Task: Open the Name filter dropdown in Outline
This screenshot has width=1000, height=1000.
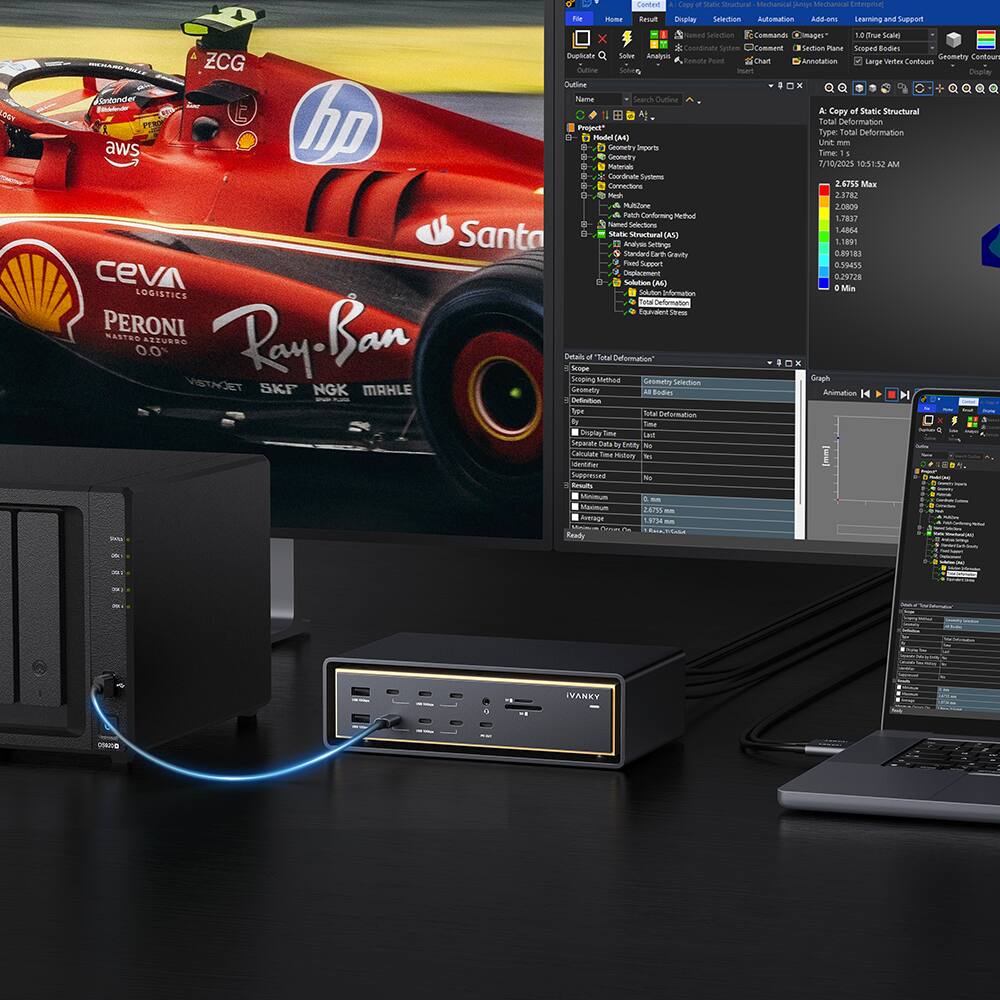Action: (626, 99)
